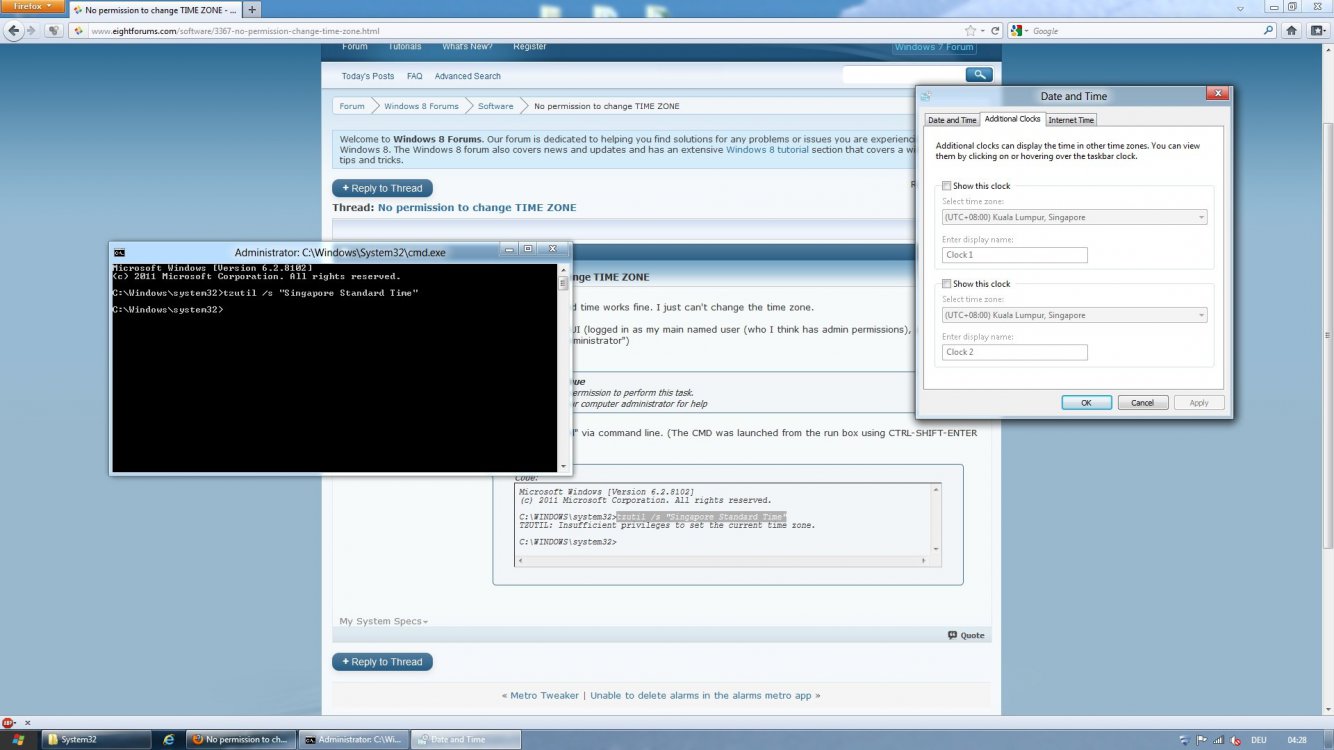Click the 'Clock 1' display name field
Viewport: 1334px width, 750px height.
(x=1015, y=255)
